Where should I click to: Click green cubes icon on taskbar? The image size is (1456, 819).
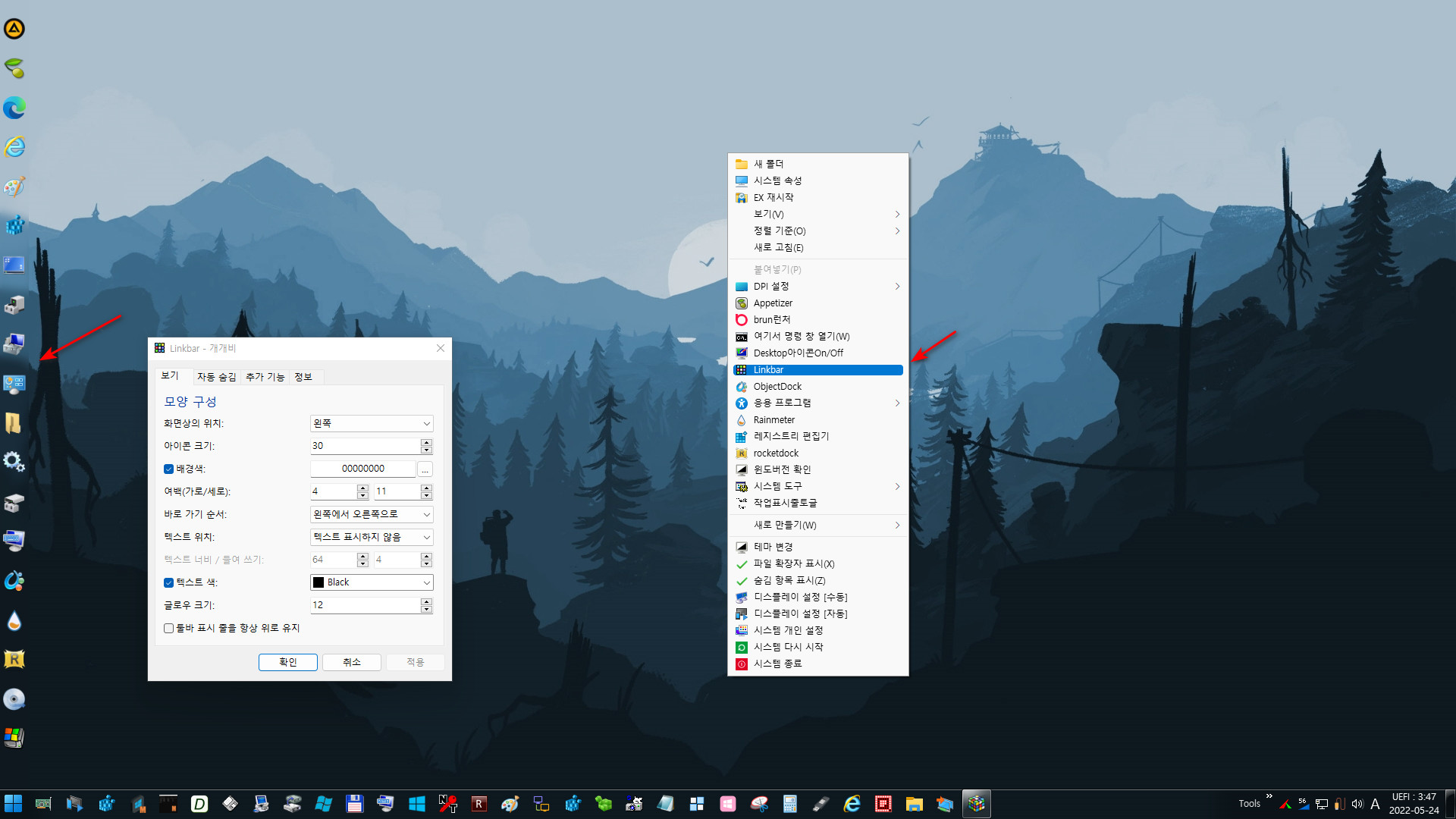click(604, 804)
